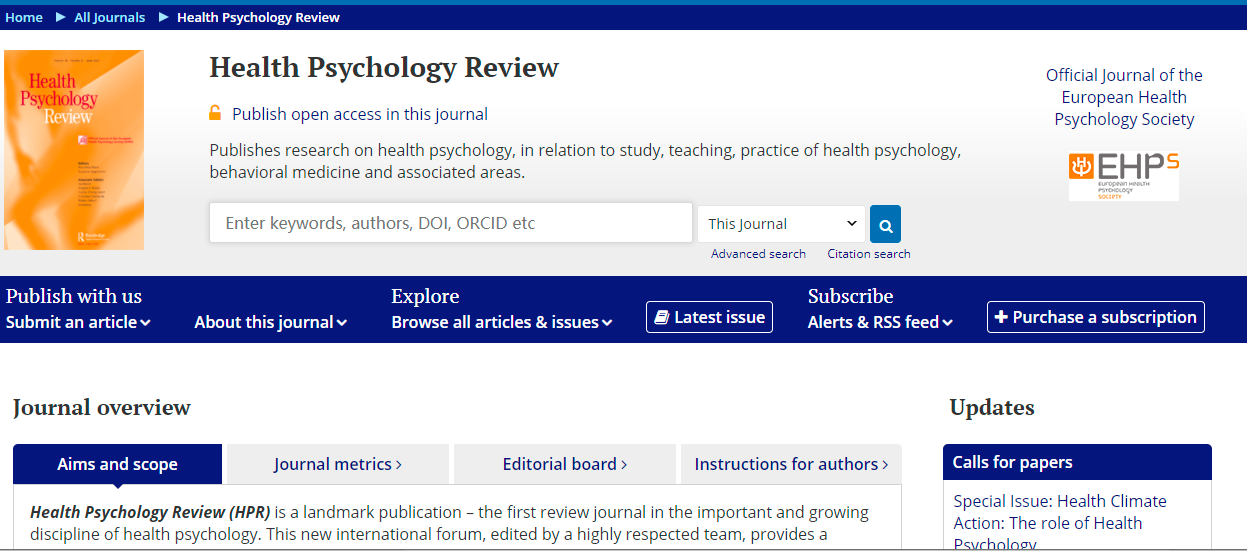Click Purchase a subscription button

pyautogui.click(x=1095, y=317)
